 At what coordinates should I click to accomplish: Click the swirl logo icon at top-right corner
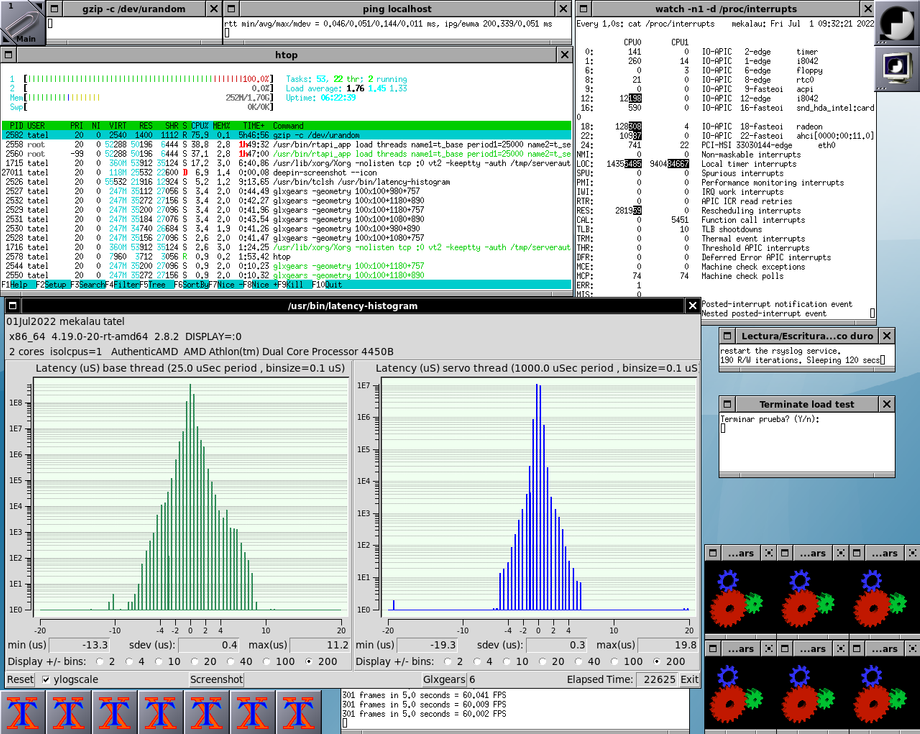(897, 22)
